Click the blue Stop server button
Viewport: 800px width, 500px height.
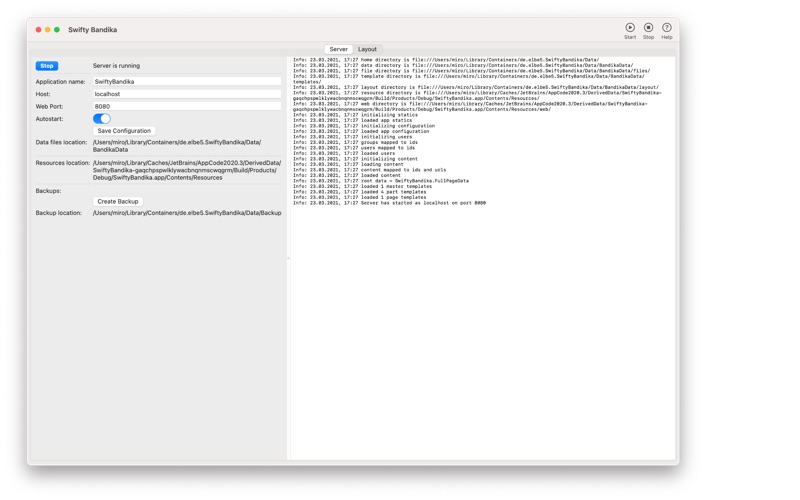pos(47,66)
